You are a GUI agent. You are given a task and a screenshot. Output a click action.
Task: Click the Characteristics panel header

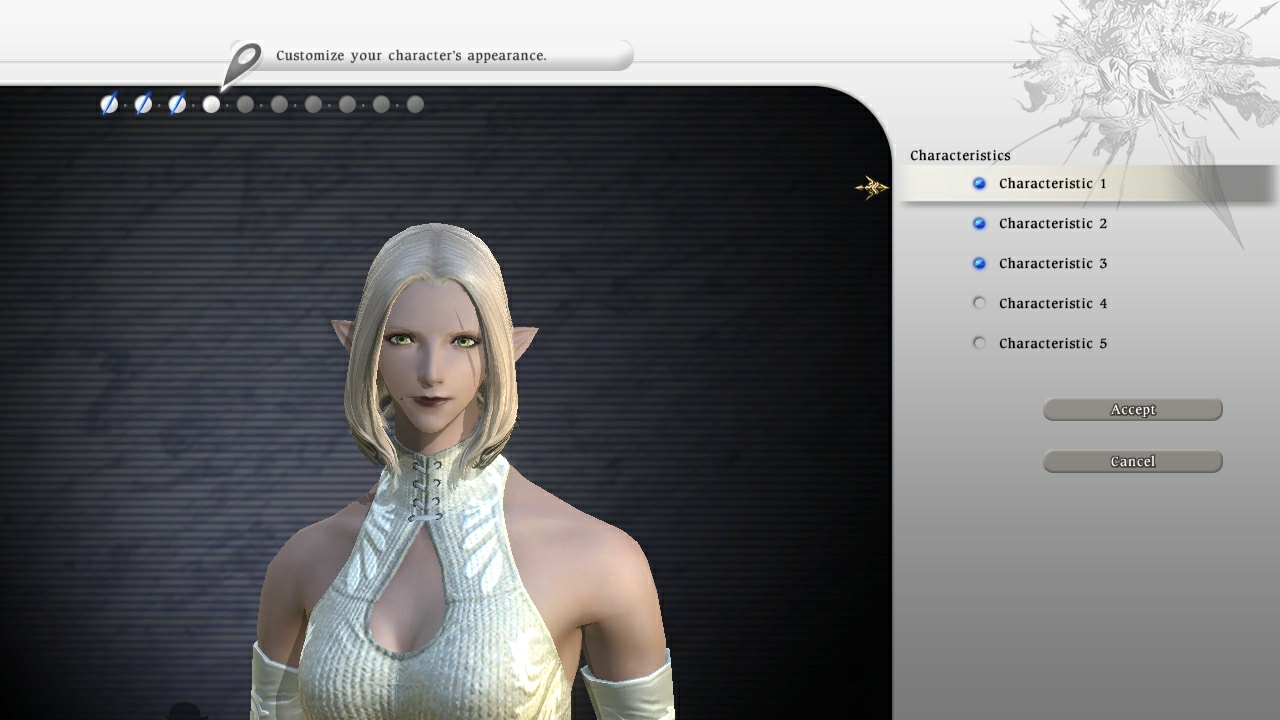coord(958,155)
